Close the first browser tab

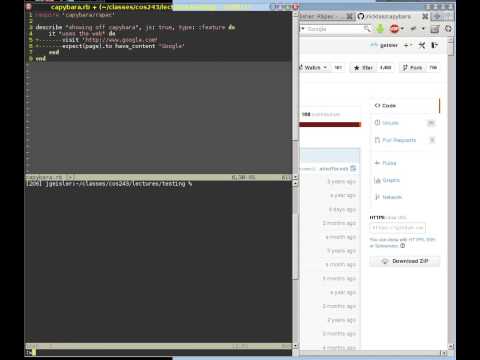349,16
